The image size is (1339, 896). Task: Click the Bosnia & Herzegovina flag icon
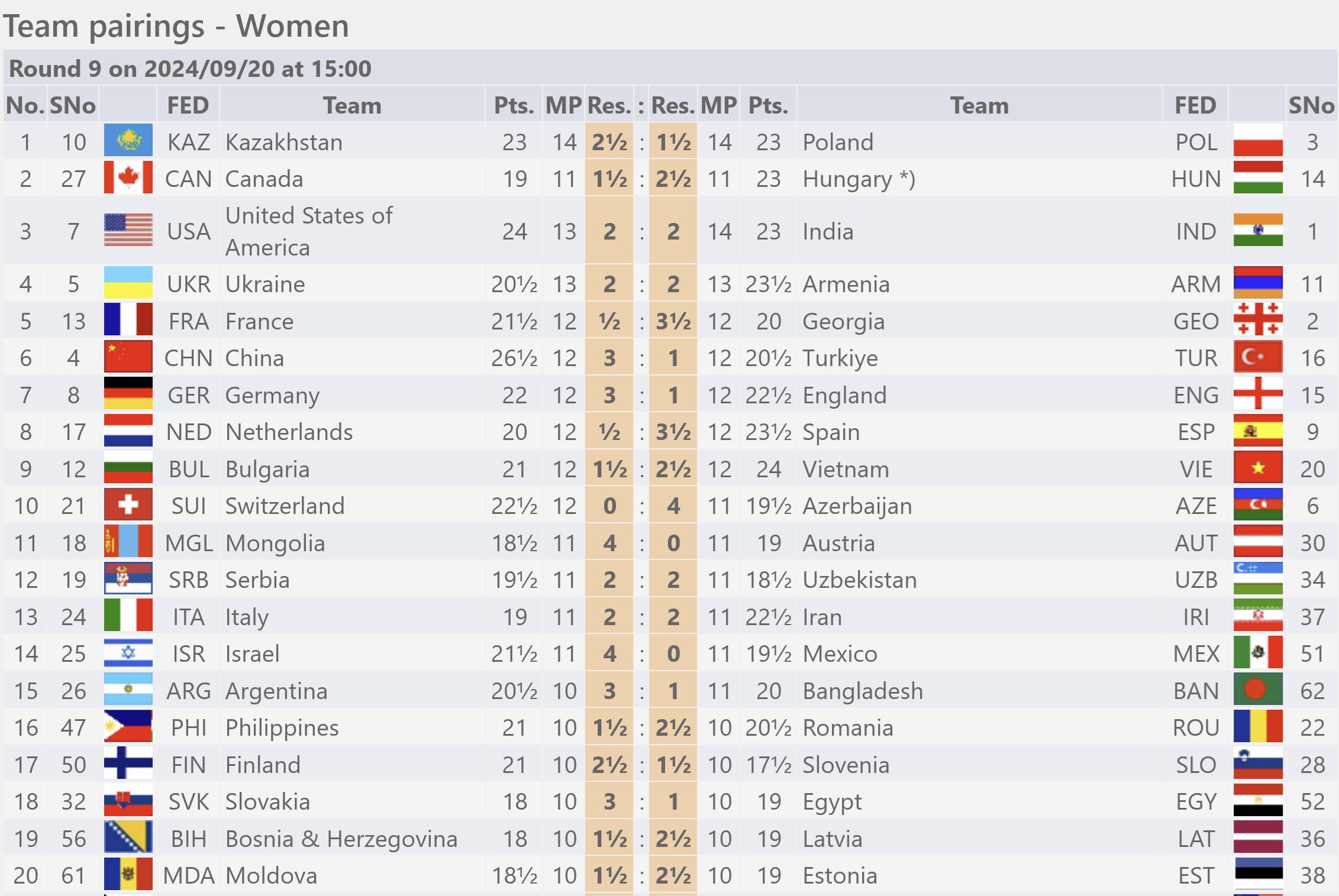tap(128, 838)
